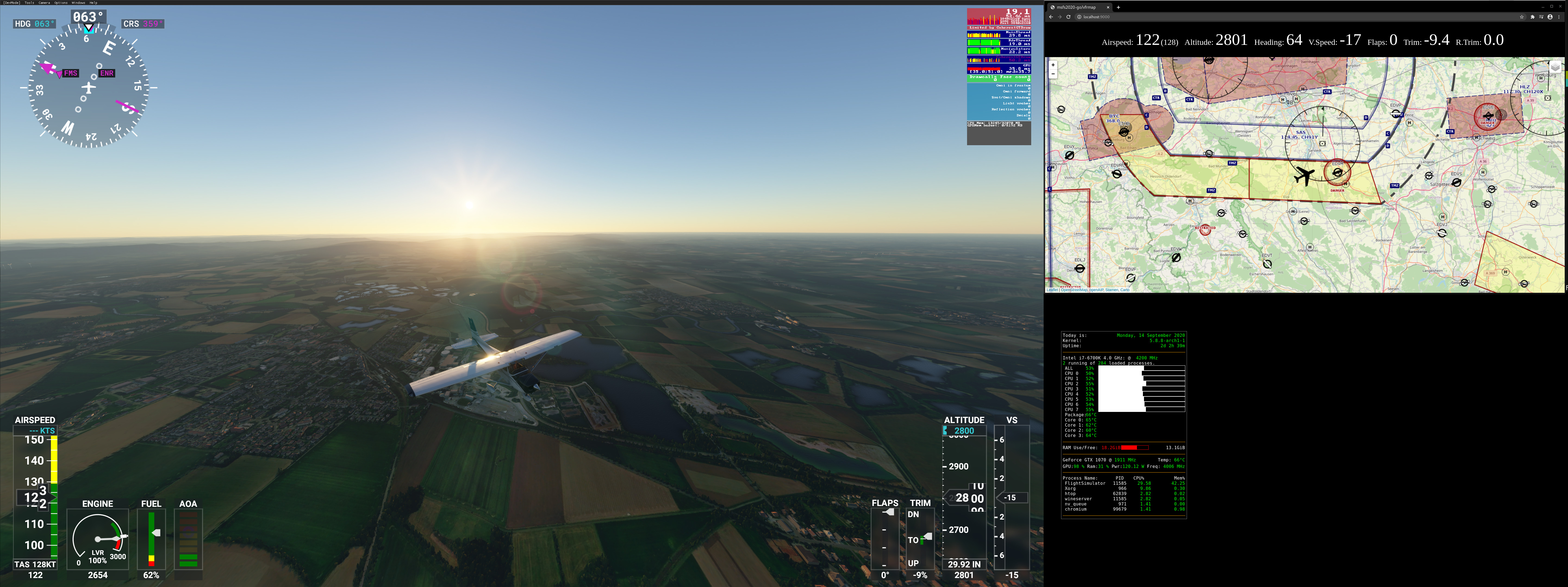Click the SAS VOR station symbol
Viewport: 1568px width, 587px height.
coord(1322,144)
